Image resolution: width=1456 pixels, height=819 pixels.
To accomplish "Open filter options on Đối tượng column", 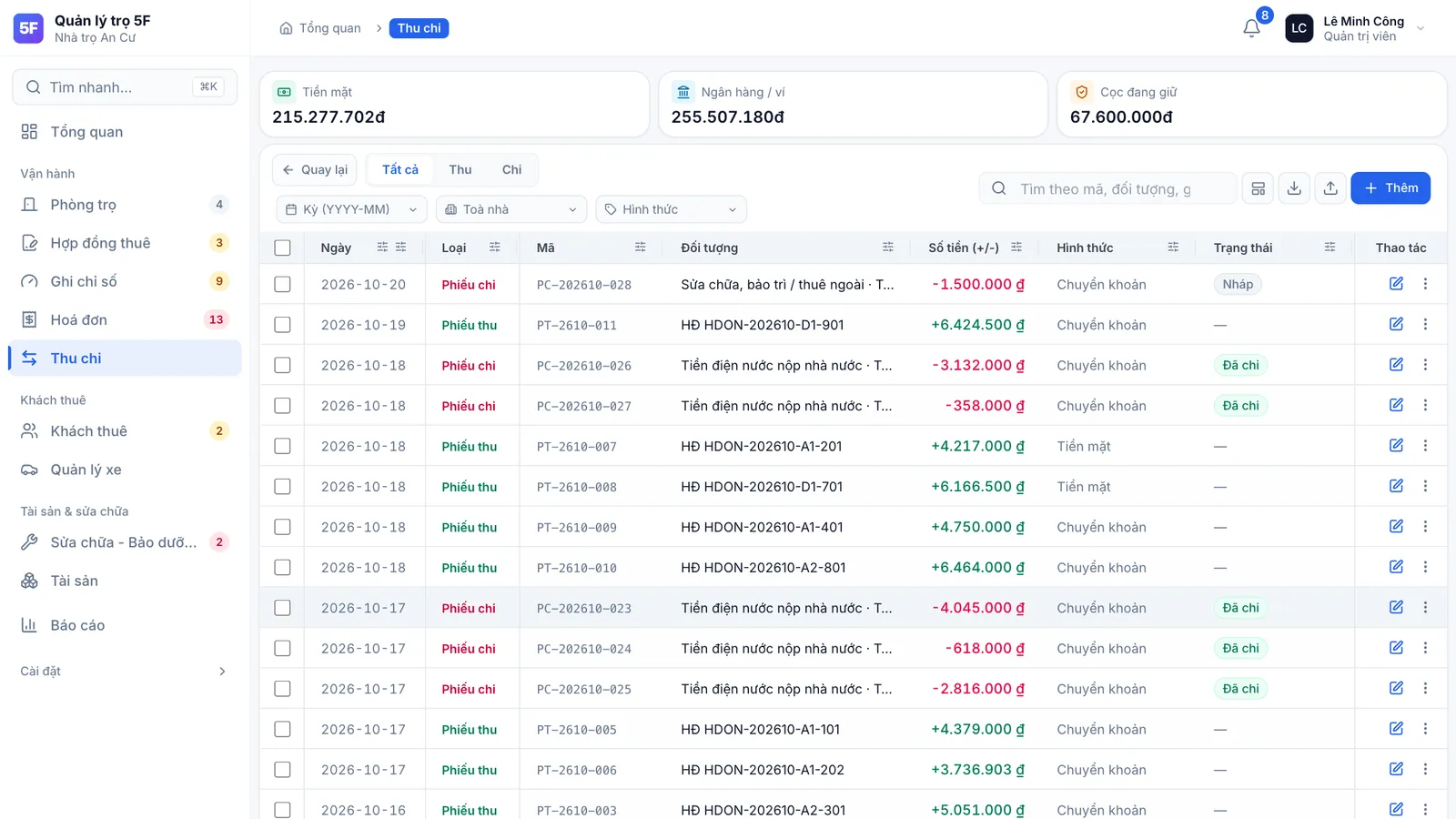I will pos(887,248).
